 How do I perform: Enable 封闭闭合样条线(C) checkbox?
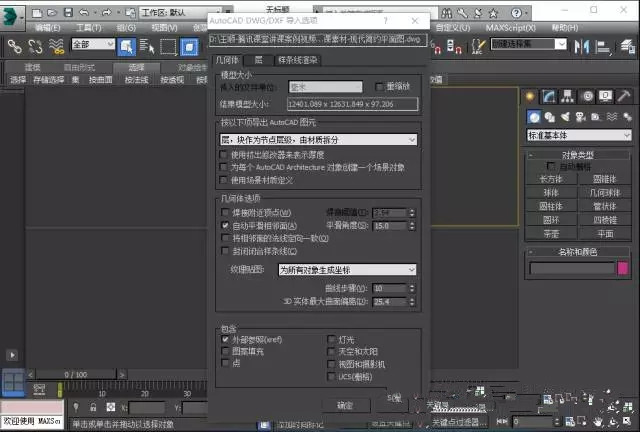pos(225,251)
